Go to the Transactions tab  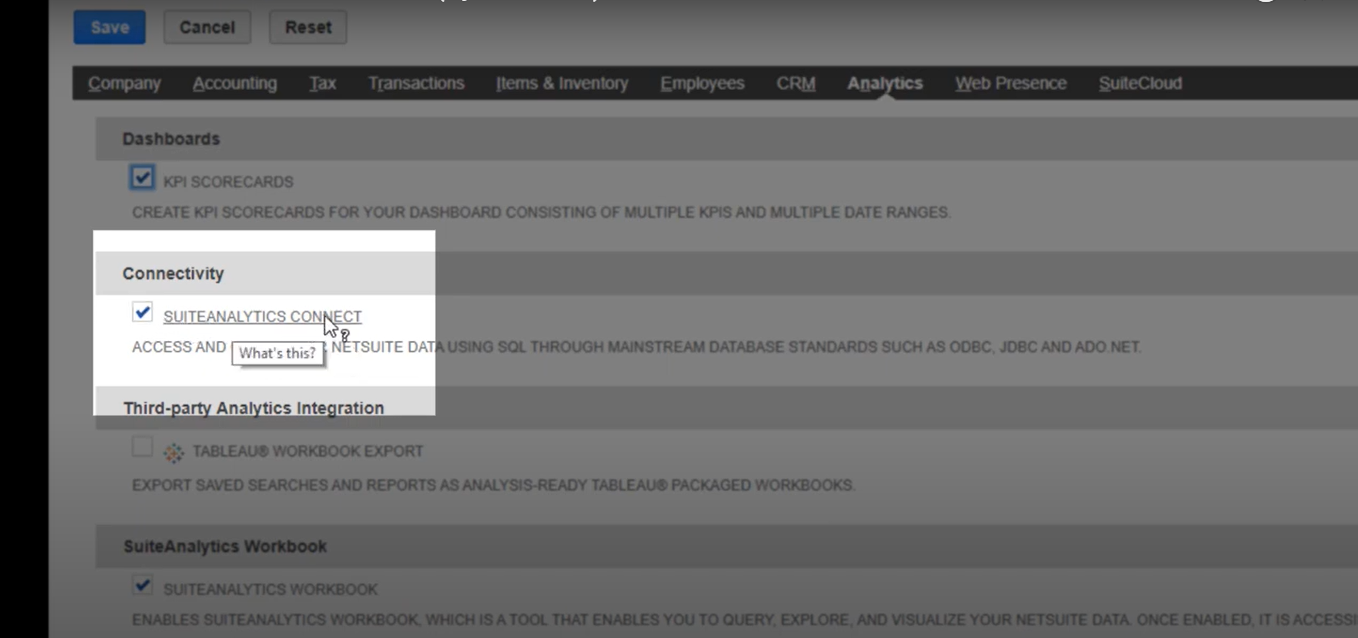click(x=416, y=83)
